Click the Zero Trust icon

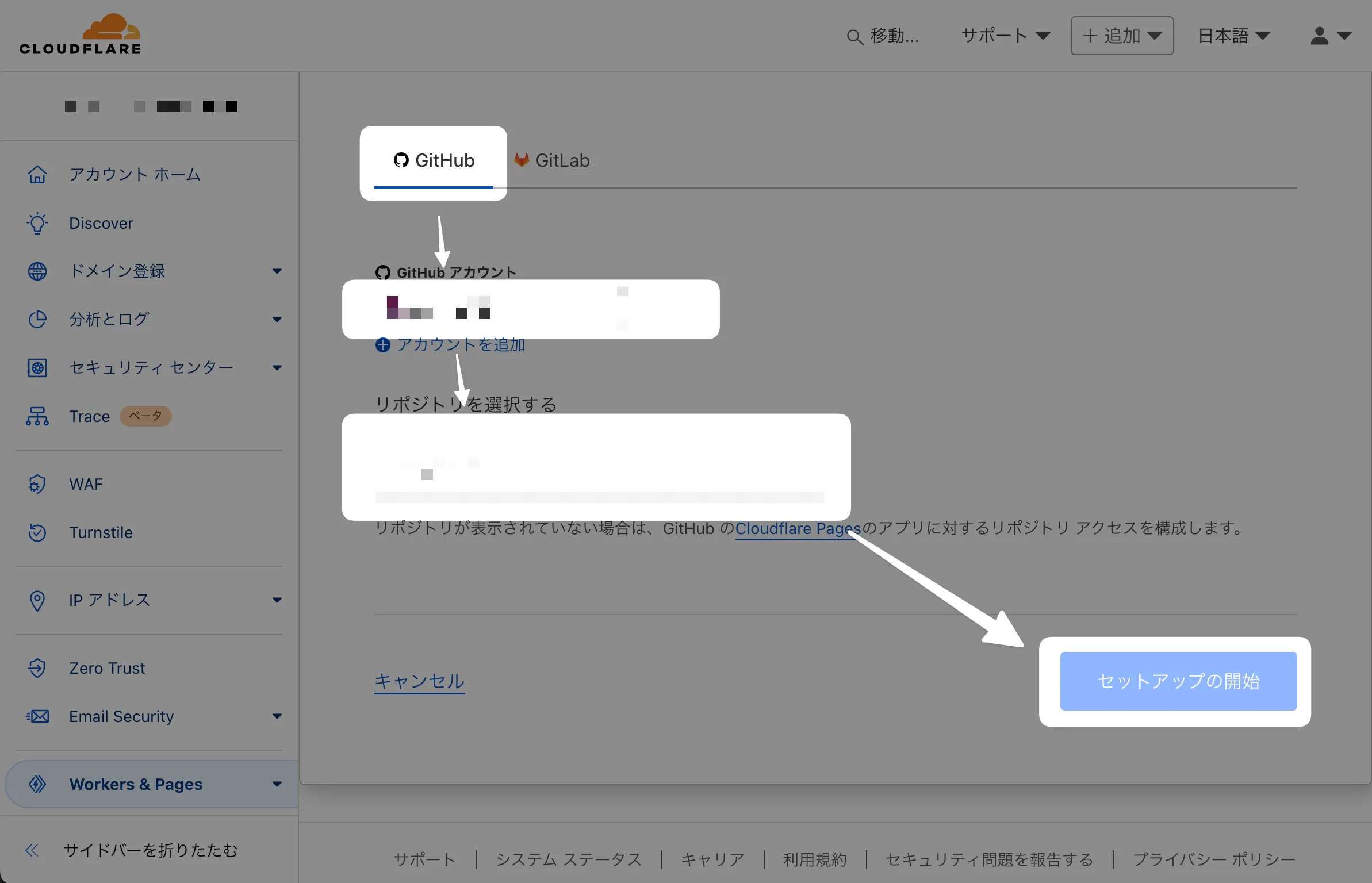click(x=37, y=668)
